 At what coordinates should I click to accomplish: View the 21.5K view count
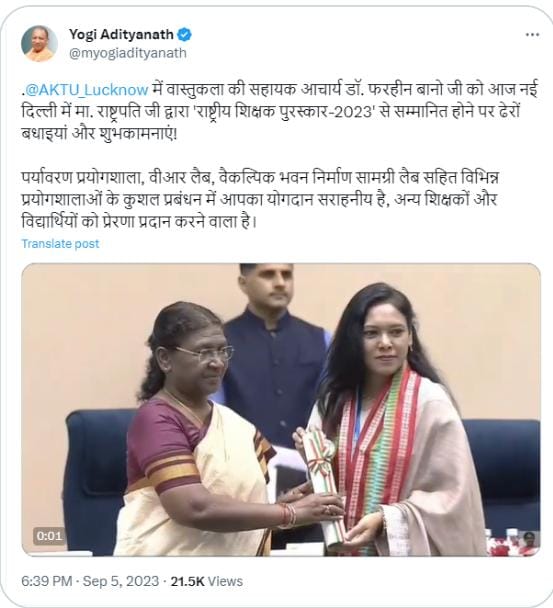tap(187, 581)
